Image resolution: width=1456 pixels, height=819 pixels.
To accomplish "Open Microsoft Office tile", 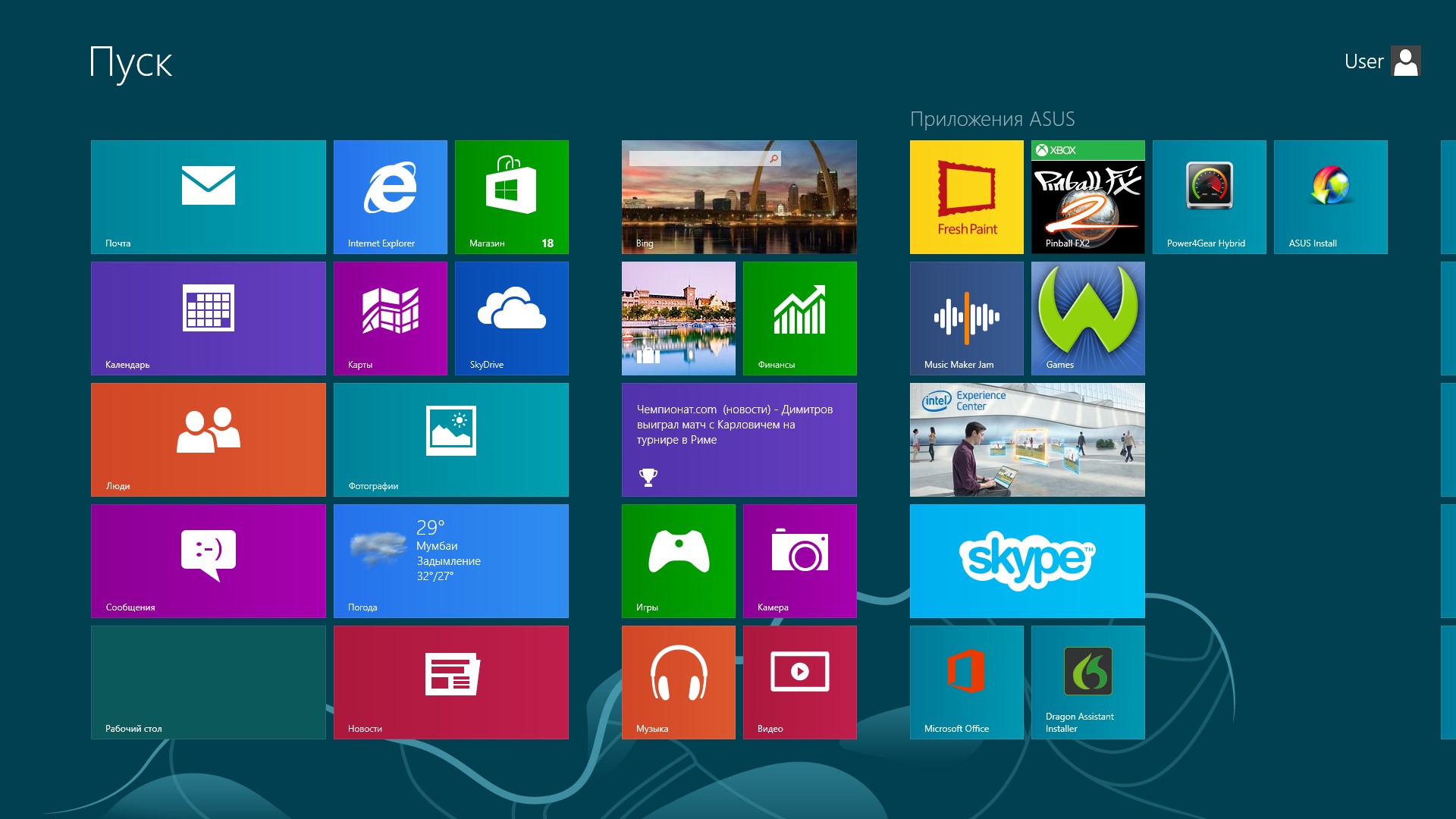I will coord(966,682).
